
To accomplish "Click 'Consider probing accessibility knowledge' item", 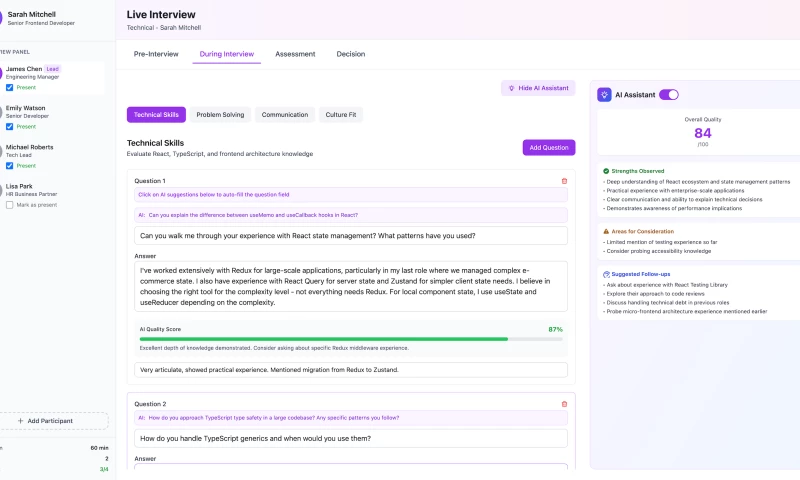I will tap(657, 251).
